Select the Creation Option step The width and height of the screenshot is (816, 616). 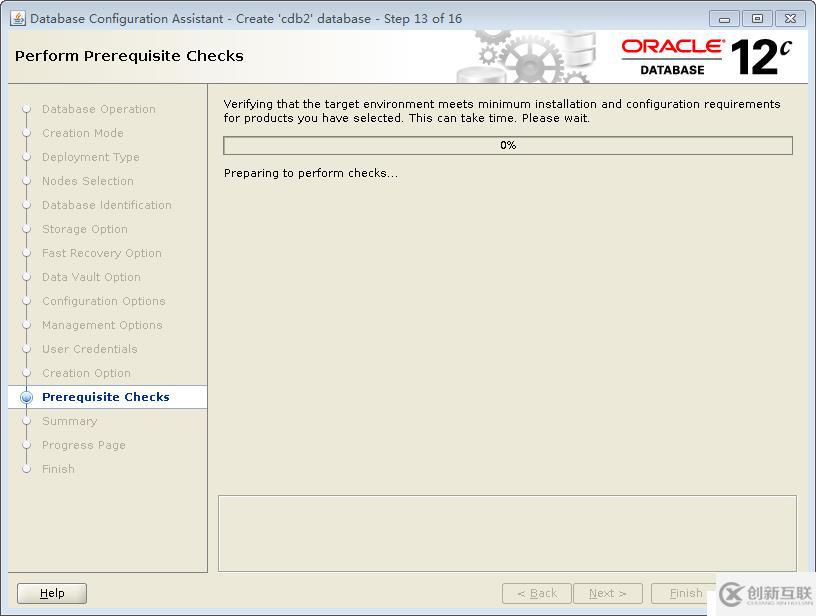pyautogui.click(x=86, y=373)
